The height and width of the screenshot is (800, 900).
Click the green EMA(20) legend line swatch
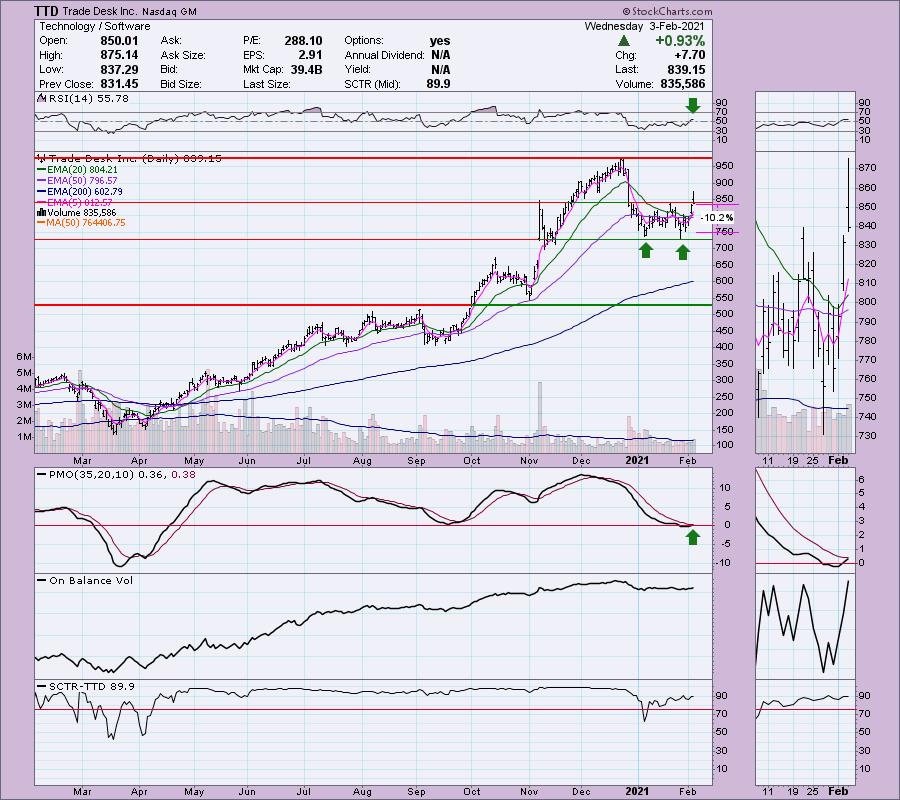(x=41, y=170)
